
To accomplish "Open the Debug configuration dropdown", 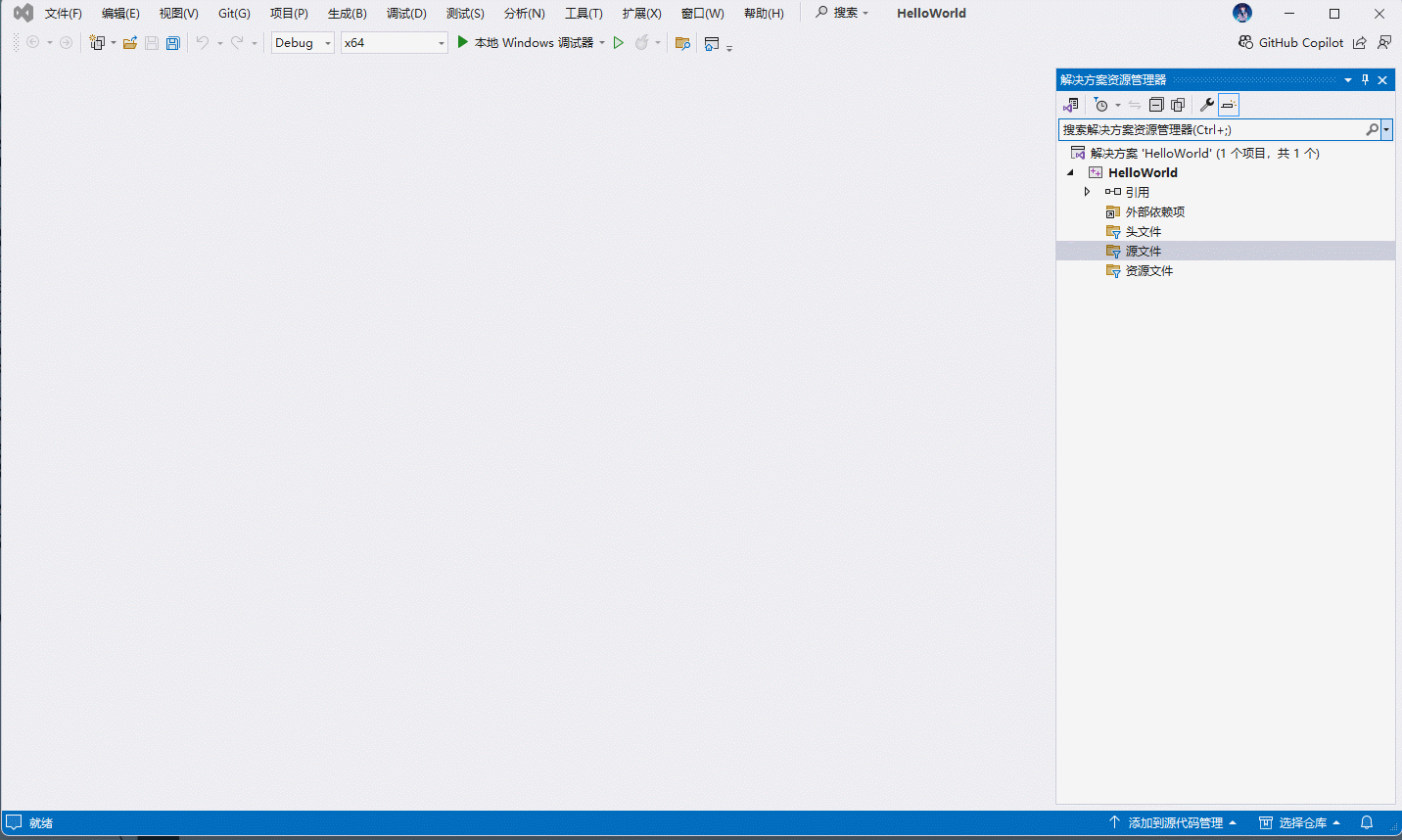I will 303,43.
